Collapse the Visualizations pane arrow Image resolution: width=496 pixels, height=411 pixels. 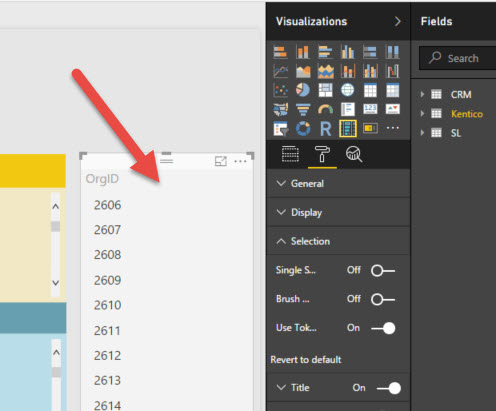point(397,21)
